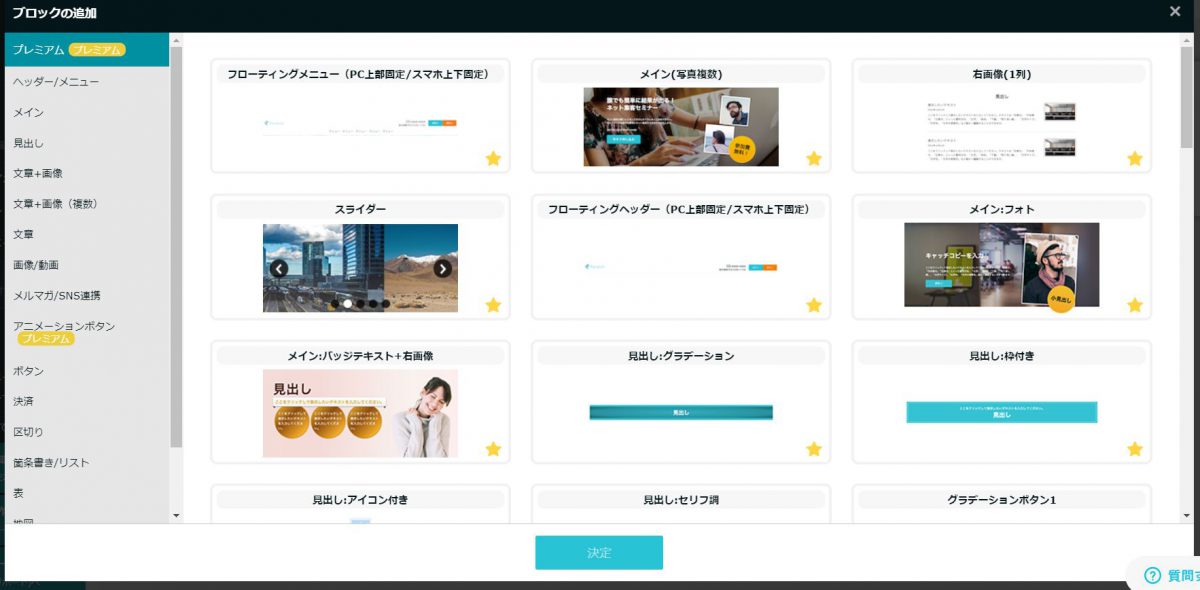Click the star icon on メイン(写真複数) block
This screenshot has height=590, width=1200.
tap(814, 158)
